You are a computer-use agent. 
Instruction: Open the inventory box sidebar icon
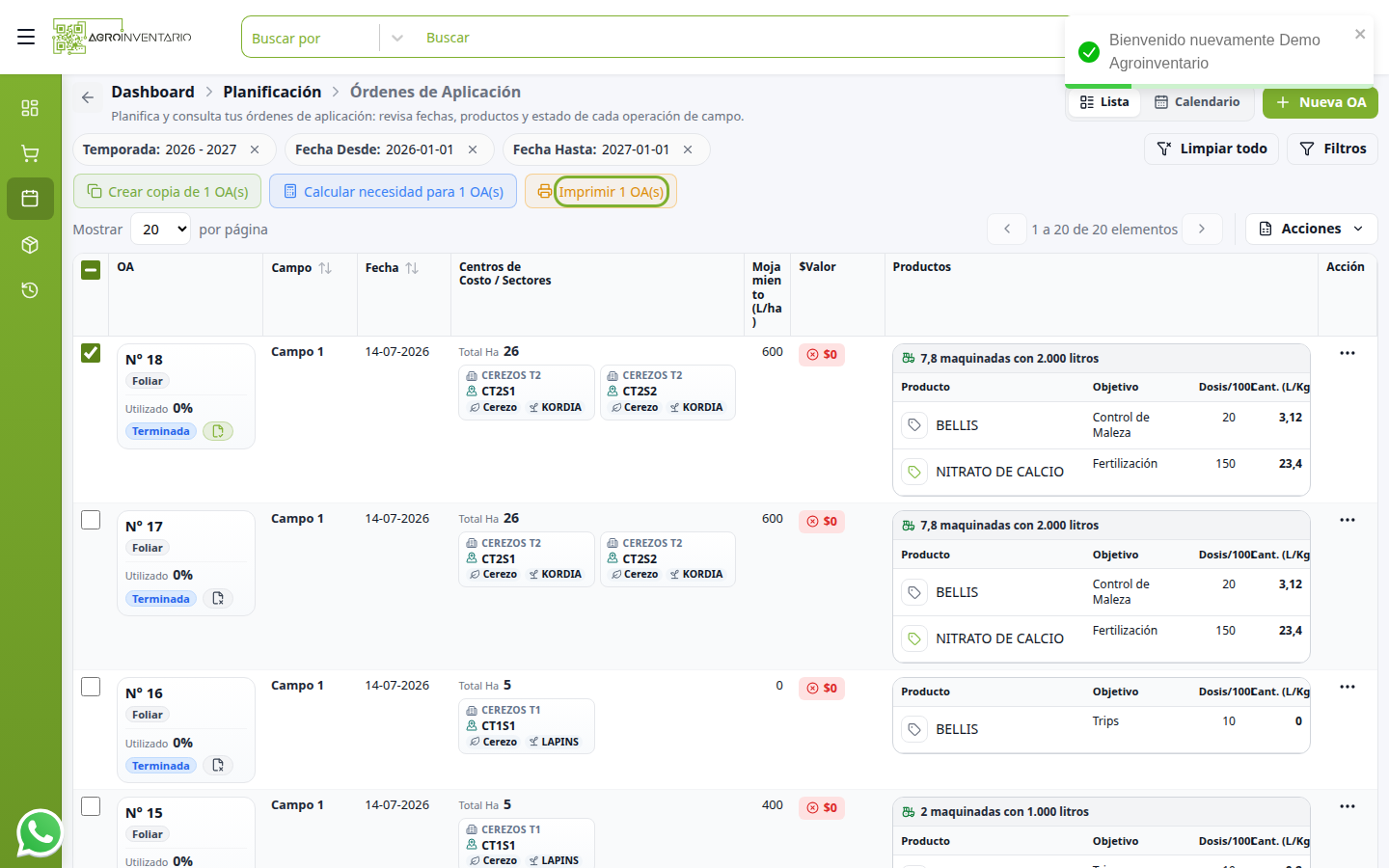30,245
